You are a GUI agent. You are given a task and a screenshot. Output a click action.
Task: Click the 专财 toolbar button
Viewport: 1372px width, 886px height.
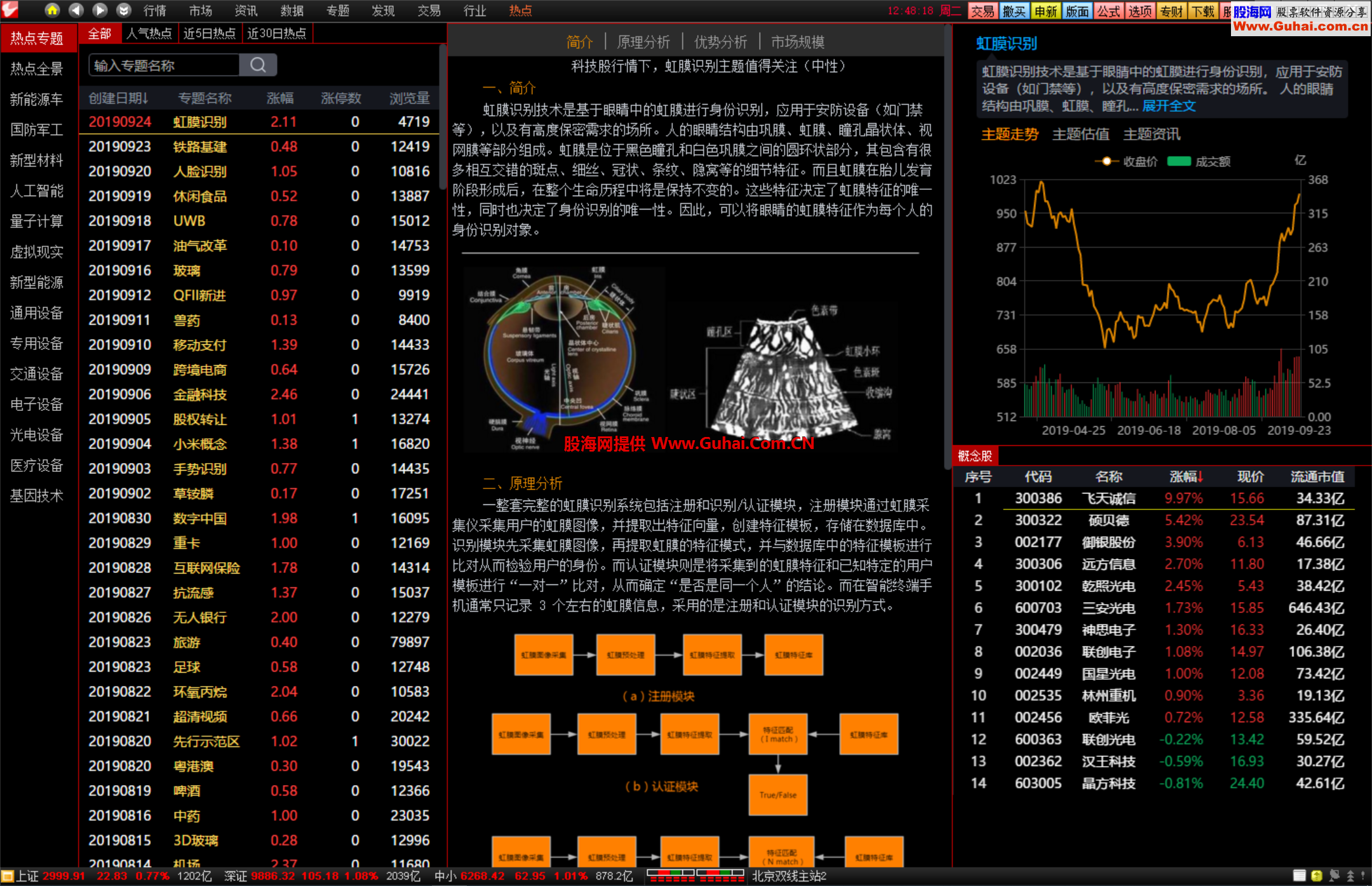point(1172,11)
